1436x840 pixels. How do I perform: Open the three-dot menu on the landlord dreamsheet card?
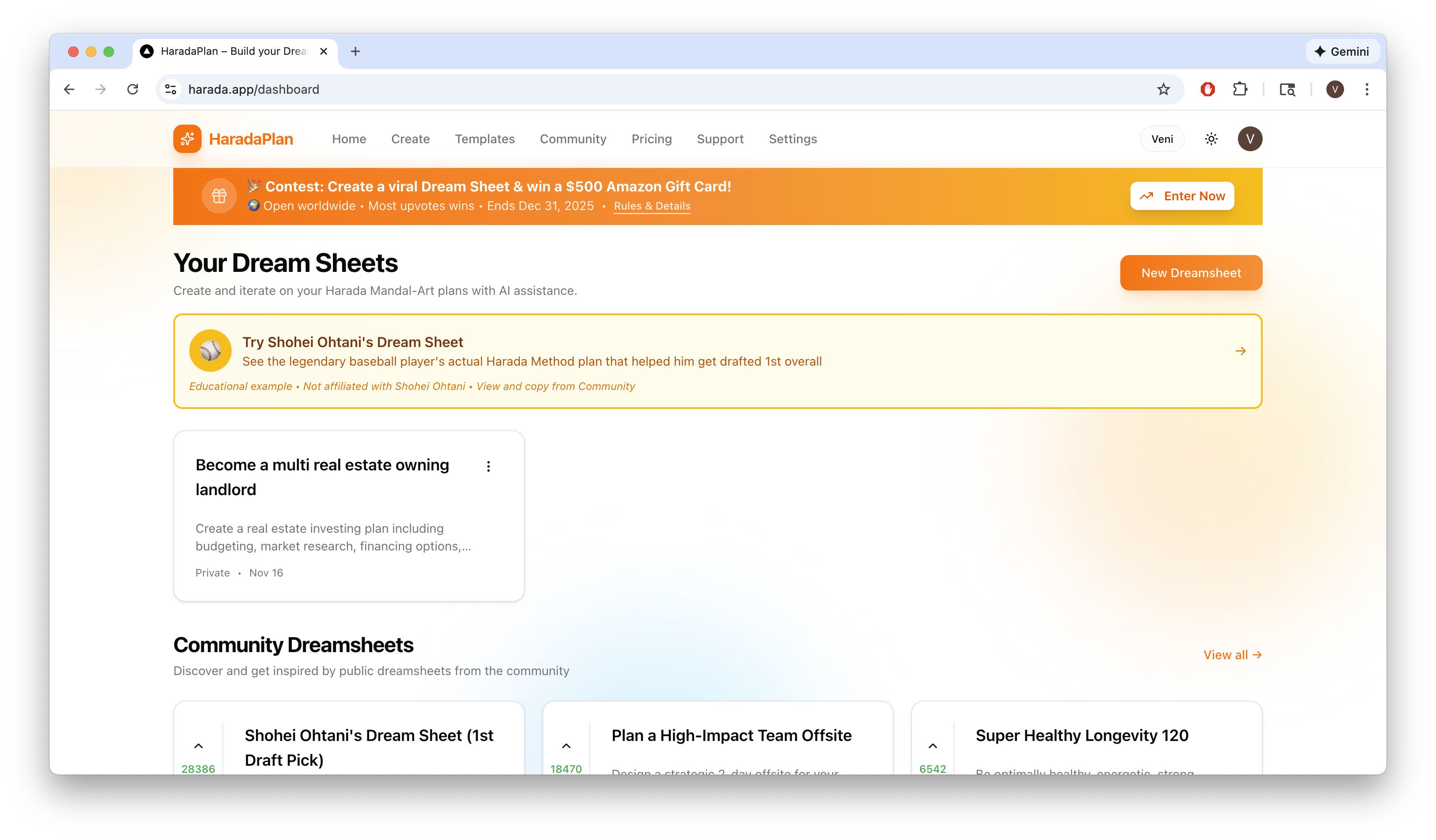[x=489, y=466]
